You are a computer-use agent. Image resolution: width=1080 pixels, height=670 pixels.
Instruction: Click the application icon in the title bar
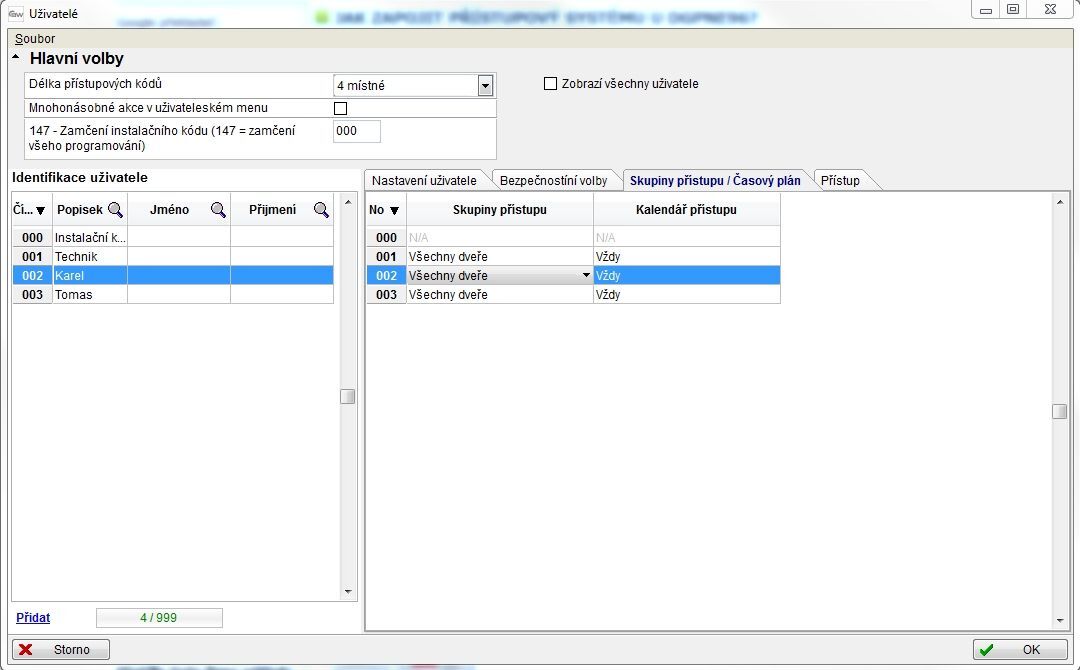click(x=15, y=13)
